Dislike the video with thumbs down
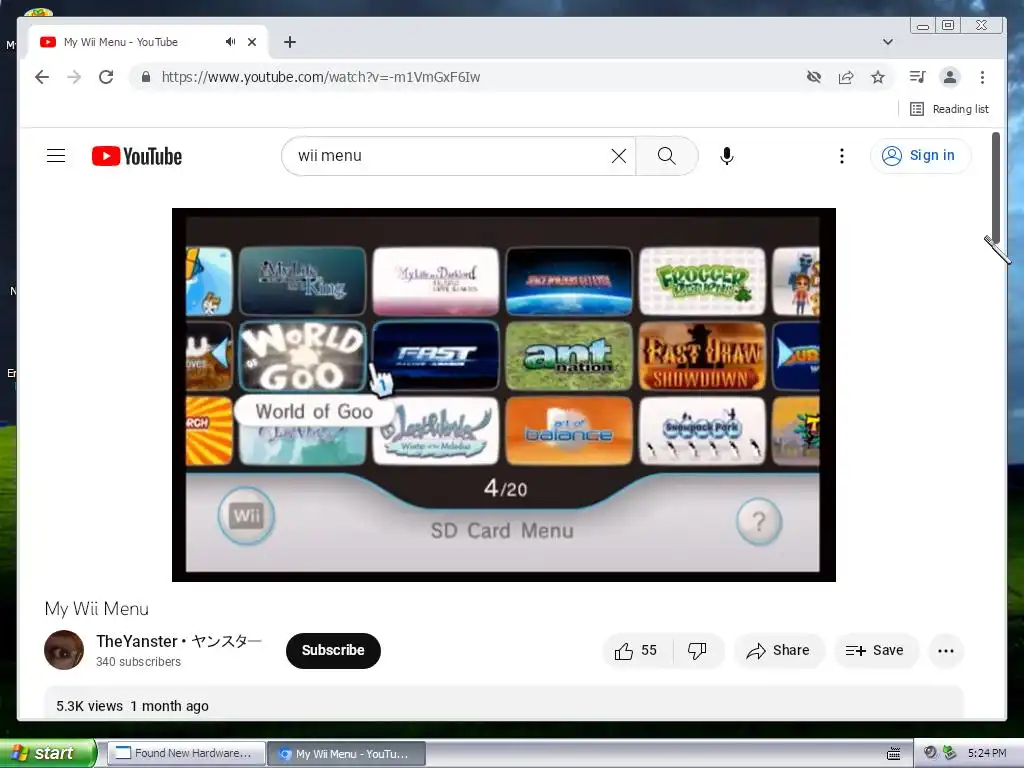 (697, 650)
